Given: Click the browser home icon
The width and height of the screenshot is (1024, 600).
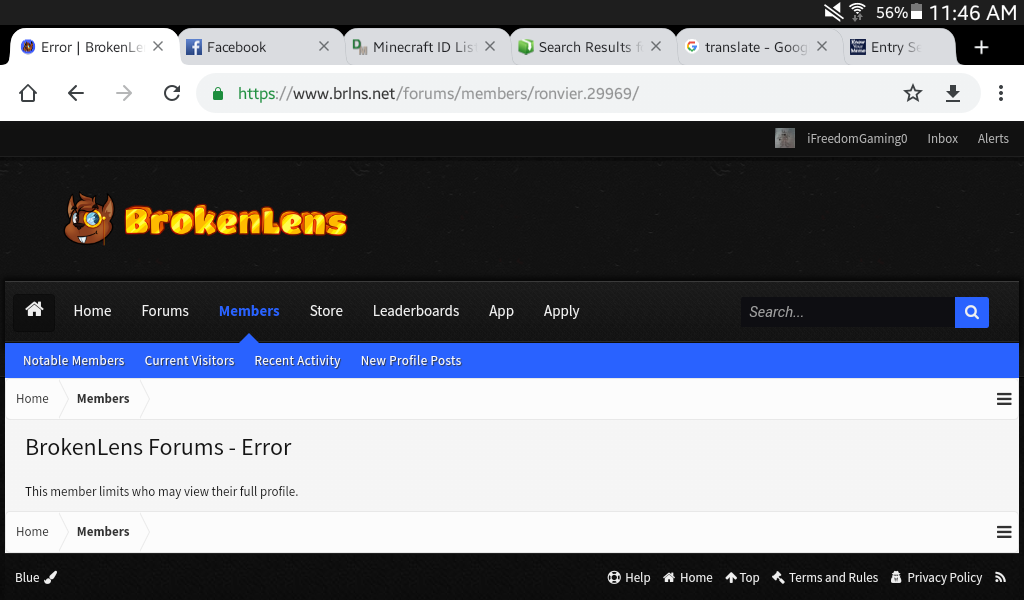Looking at the screenshot, I should [x=27, y=93].
